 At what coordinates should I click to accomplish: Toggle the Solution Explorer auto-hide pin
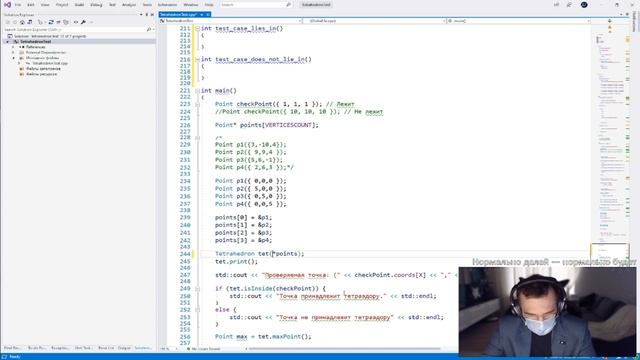click(x=147, y=14)
